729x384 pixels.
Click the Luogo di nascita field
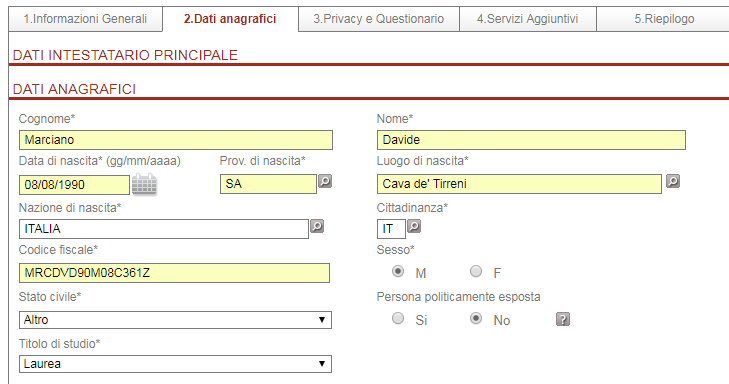point(519,184)
